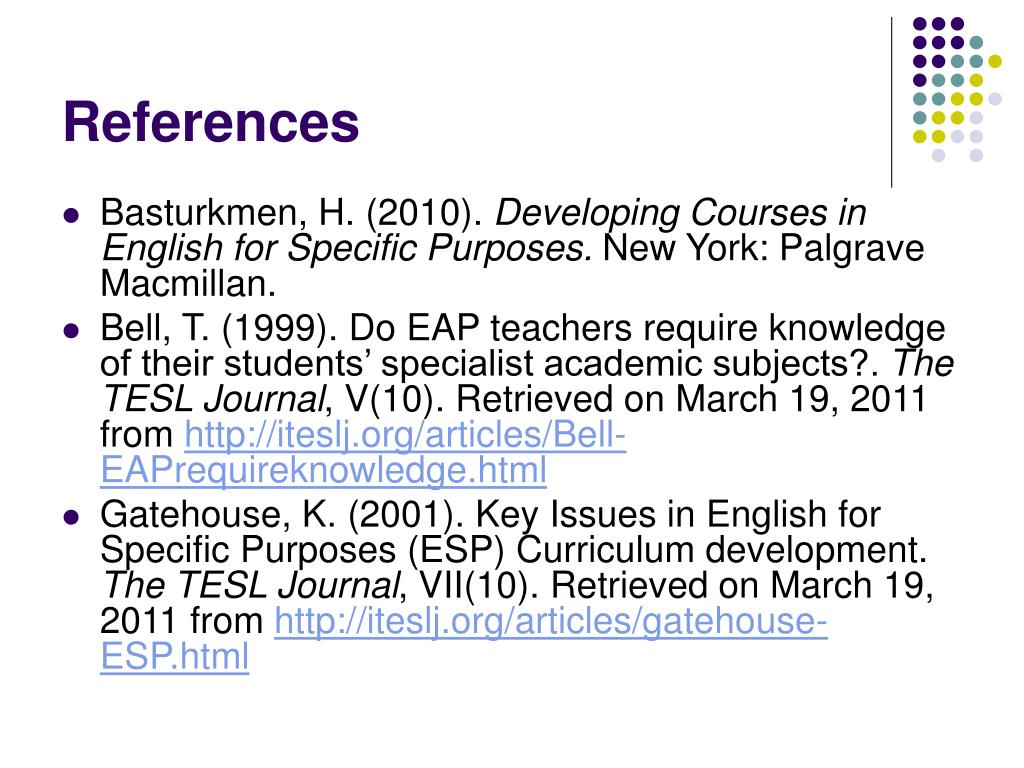
Task: Open the iteslj.org gatehouse article link
Action: tap(551, 621)
